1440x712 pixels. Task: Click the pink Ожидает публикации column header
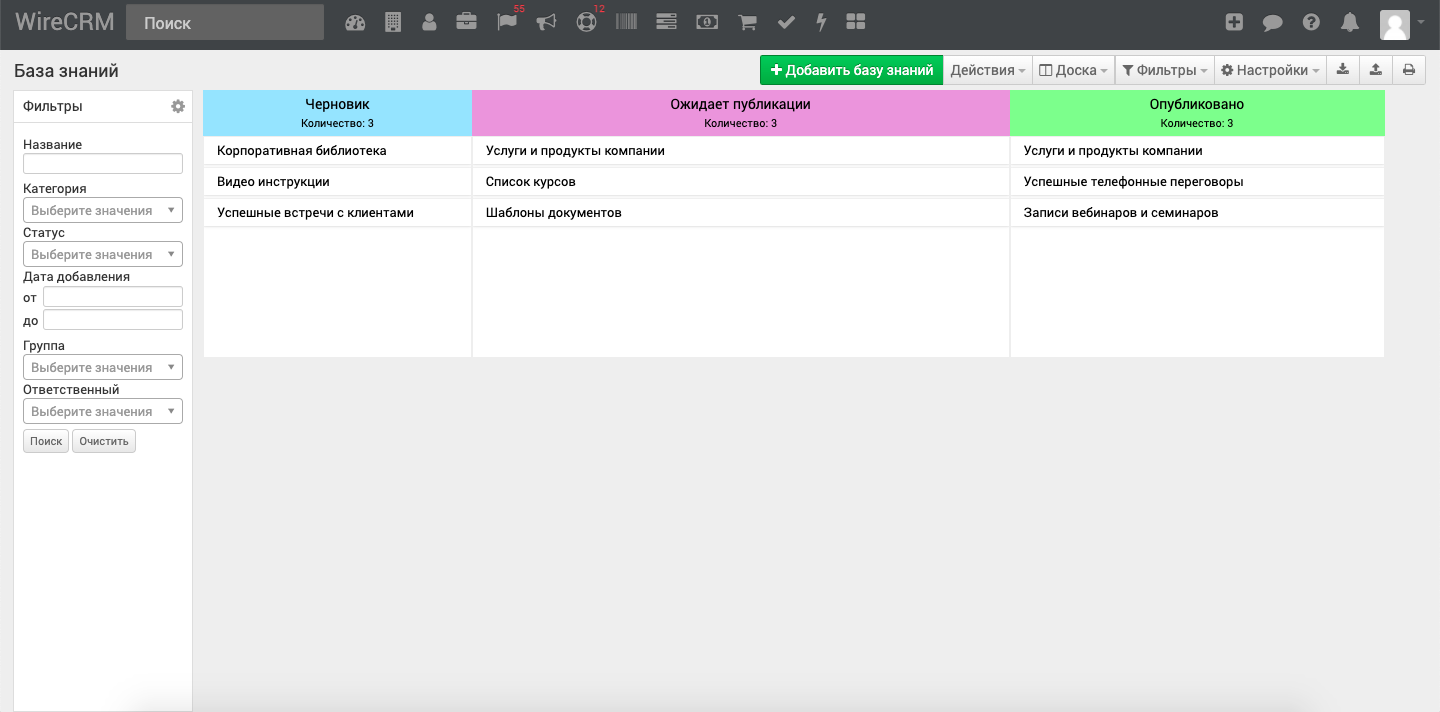pyautogui.click(x=740, y=112)
